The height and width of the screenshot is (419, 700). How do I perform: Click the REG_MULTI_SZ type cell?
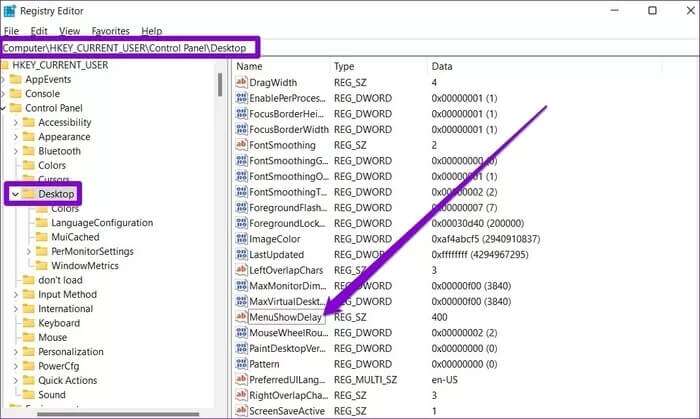pyautogui.click(x=365, y=380)
